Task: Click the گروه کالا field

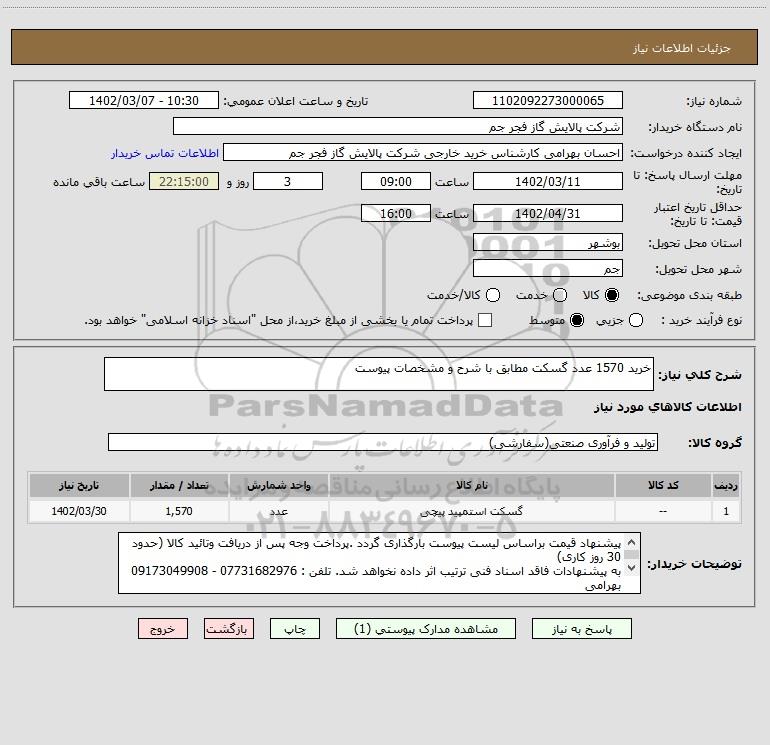Action: tap(383, 442)
